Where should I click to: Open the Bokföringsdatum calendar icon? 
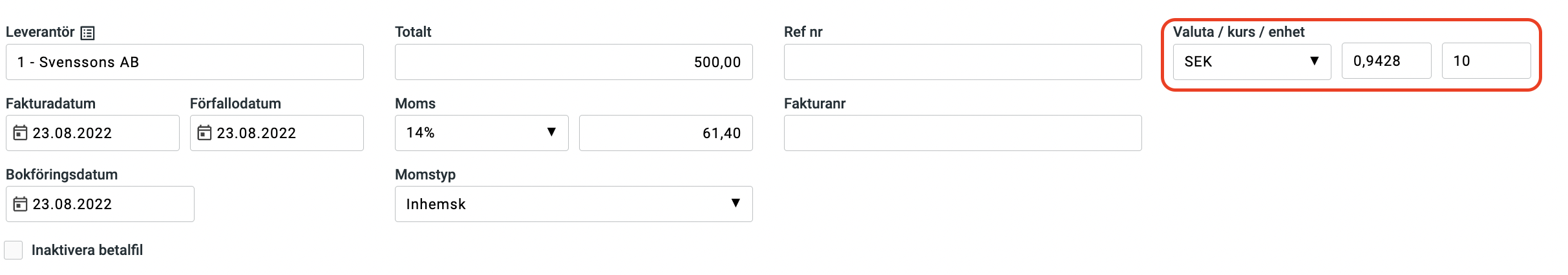click(x=21, y=203)
